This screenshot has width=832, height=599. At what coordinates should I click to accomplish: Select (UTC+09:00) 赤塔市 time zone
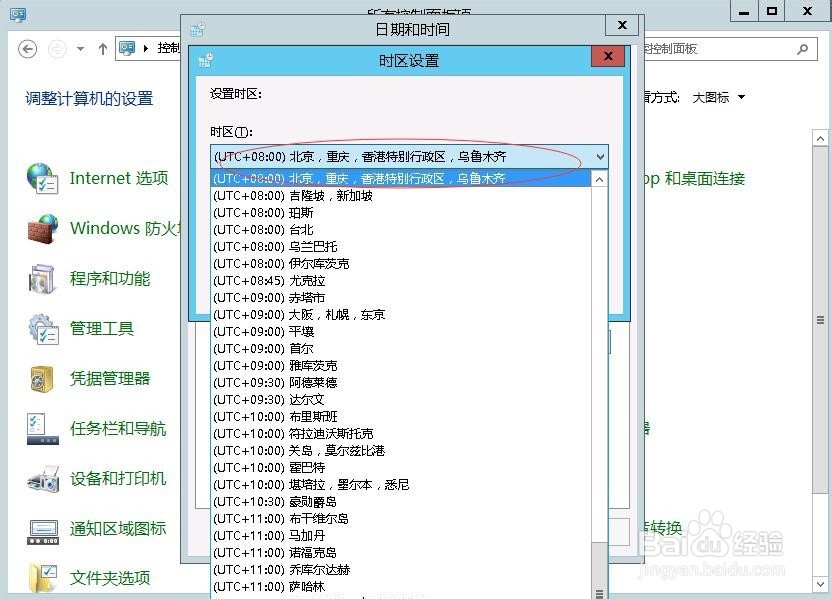click(401, 298)
